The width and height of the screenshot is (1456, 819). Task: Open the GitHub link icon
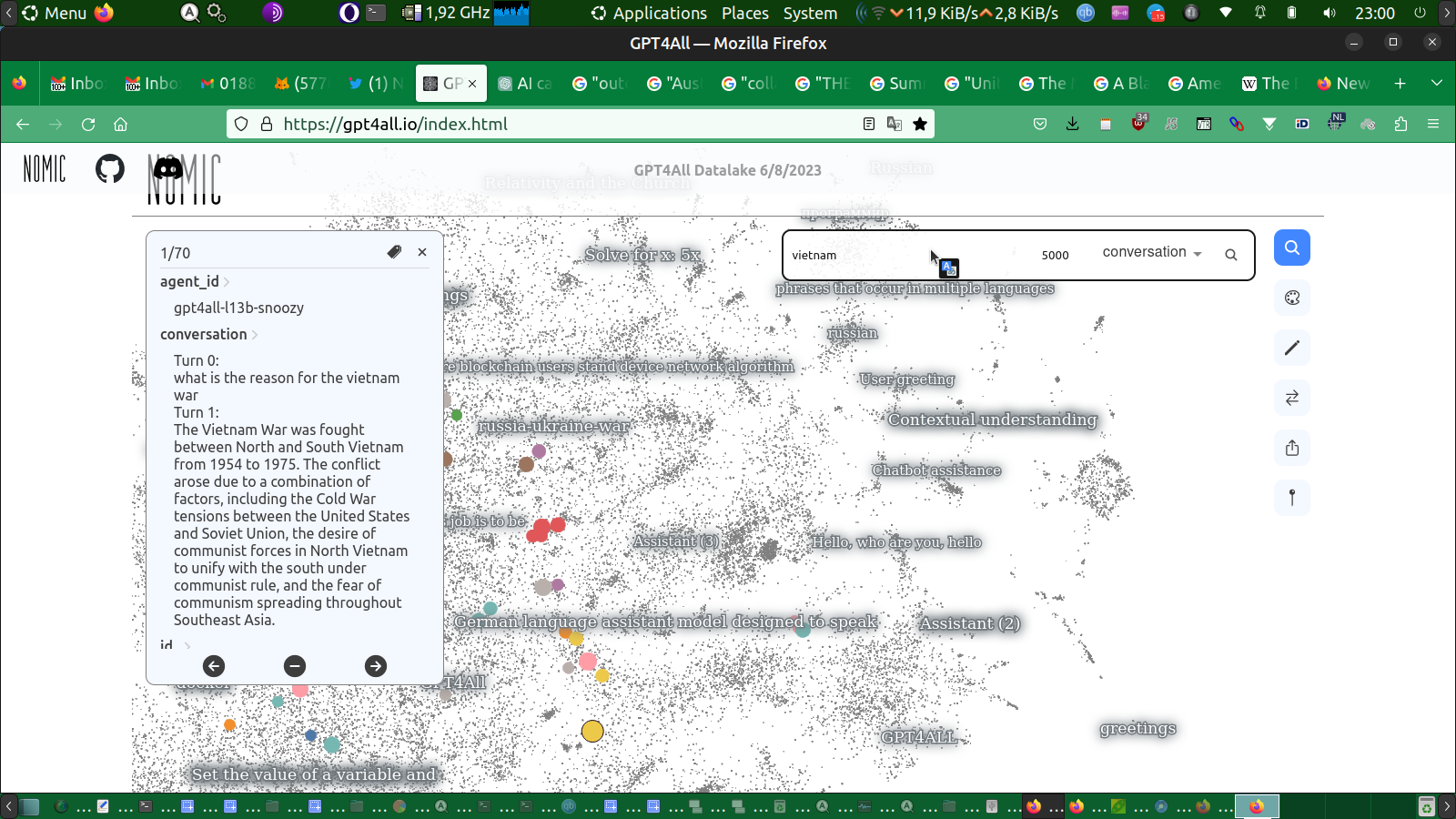tap(110, 168)
